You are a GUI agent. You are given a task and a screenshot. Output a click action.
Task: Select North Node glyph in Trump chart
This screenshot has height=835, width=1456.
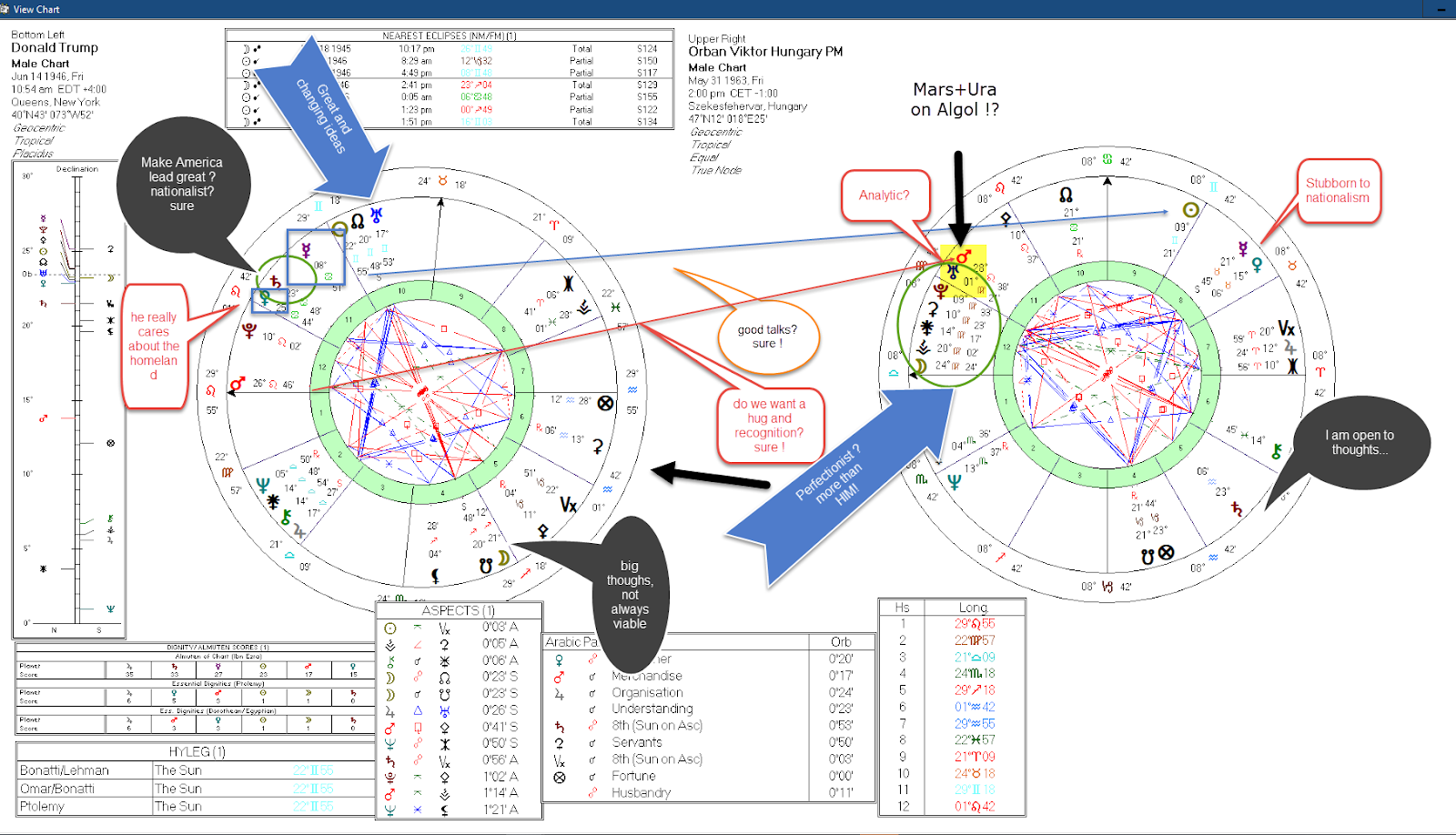pos(358,221)
